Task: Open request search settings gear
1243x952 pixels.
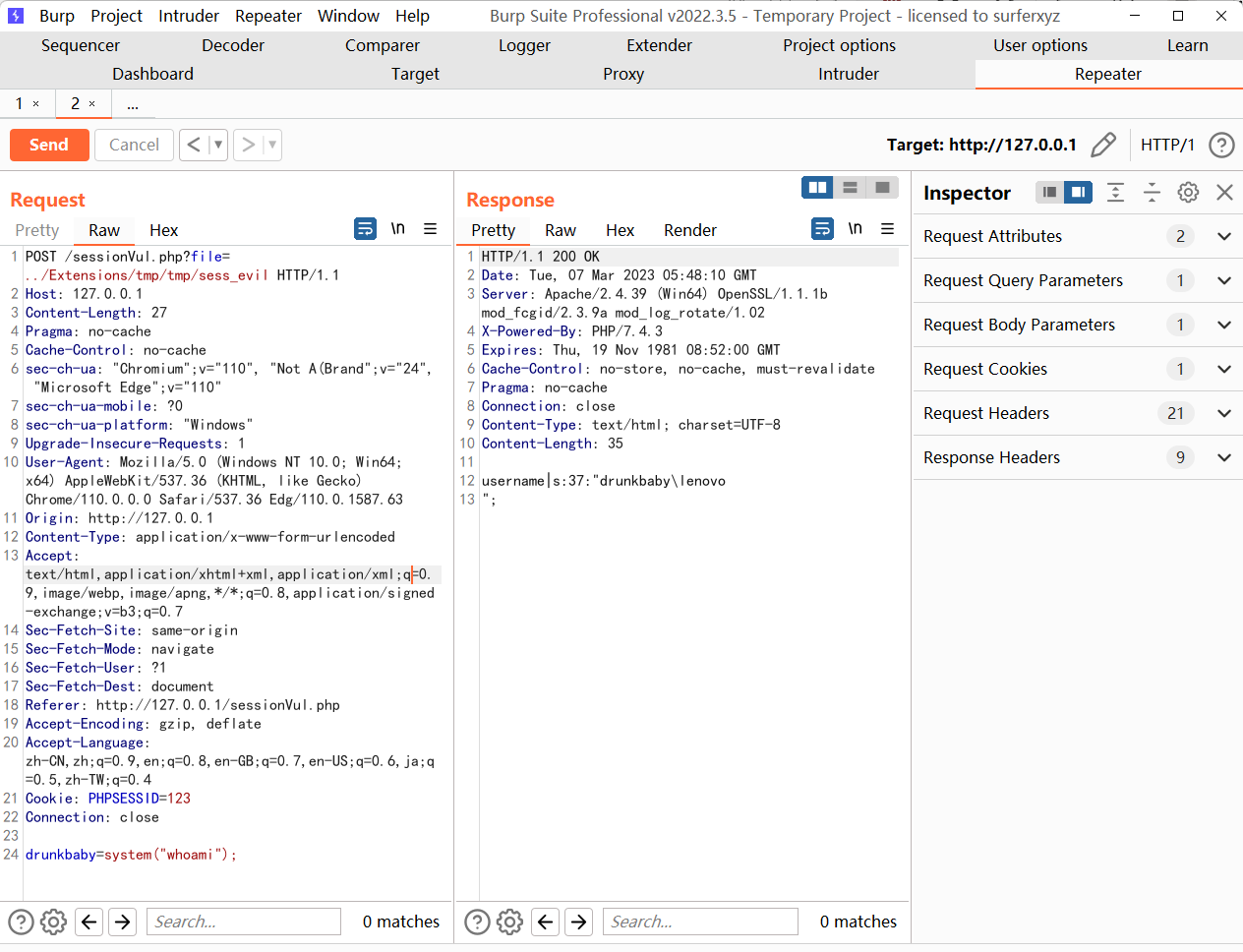Action: [x=53, y=922]
